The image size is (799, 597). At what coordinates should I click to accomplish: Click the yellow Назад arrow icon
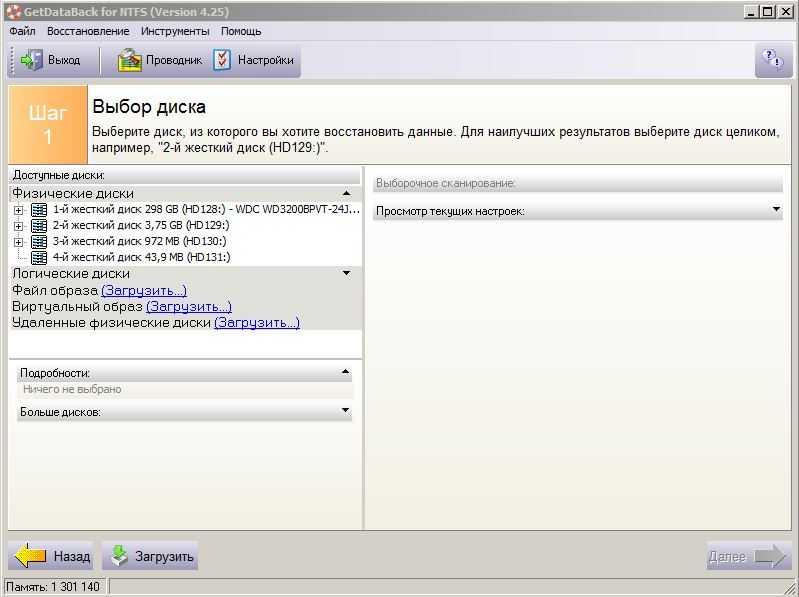click(31, 556)
